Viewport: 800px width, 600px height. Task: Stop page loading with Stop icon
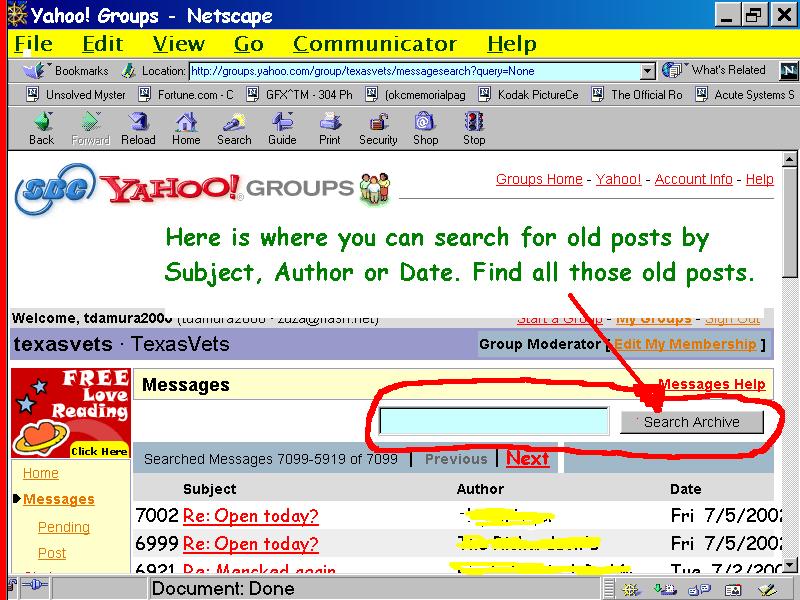(474, 129)
